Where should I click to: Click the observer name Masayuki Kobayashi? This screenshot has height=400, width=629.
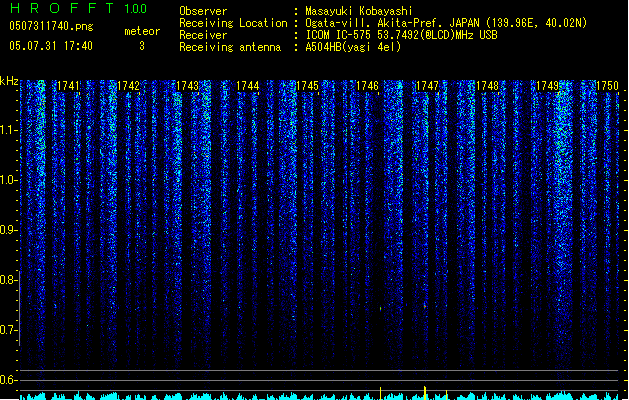(x=359, y=11)
